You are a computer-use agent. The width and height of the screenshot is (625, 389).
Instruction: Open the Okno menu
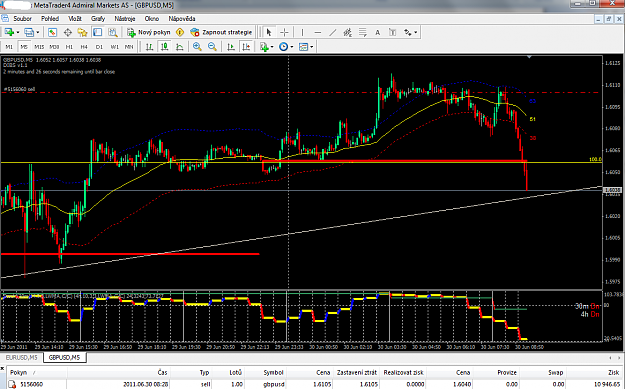151,19
